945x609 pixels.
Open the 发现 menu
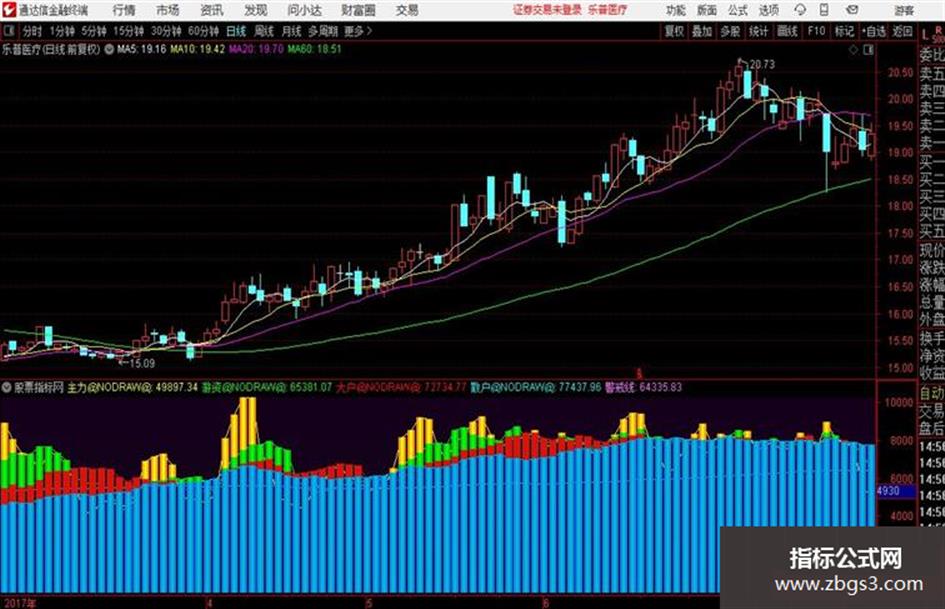tap(256, 10)
